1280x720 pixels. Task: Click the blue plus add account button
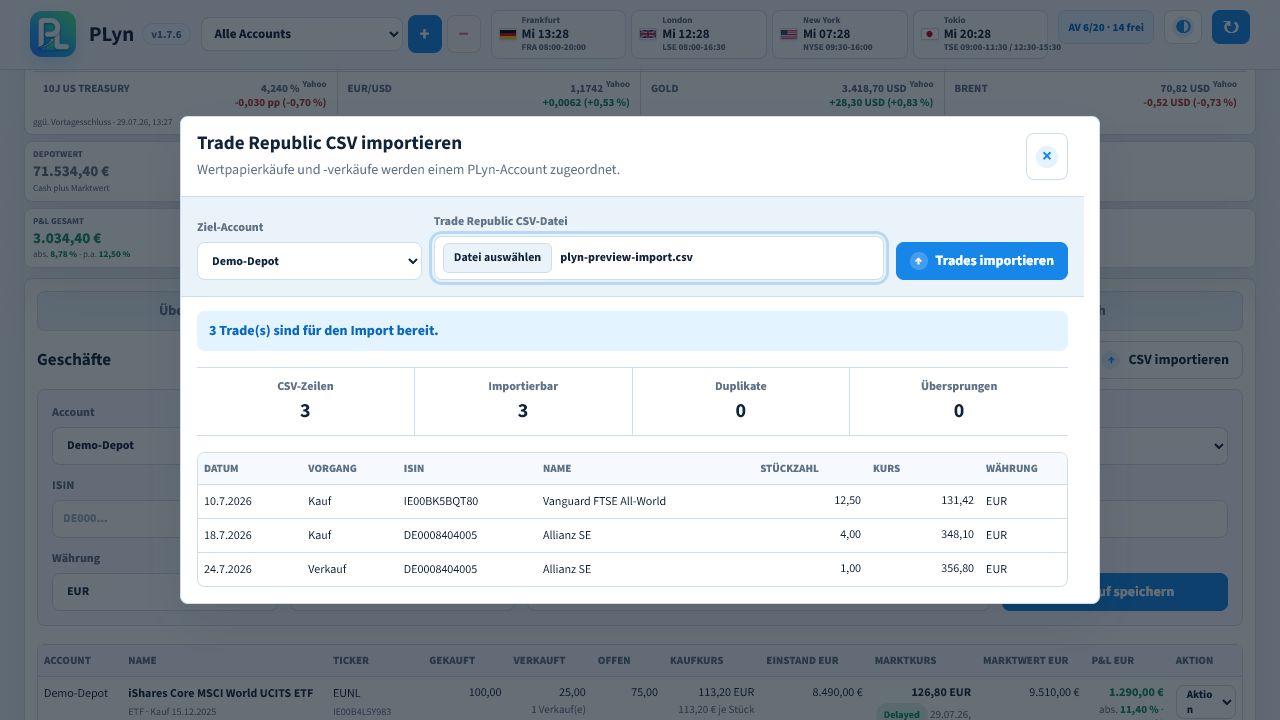click(x=424, y=34)
